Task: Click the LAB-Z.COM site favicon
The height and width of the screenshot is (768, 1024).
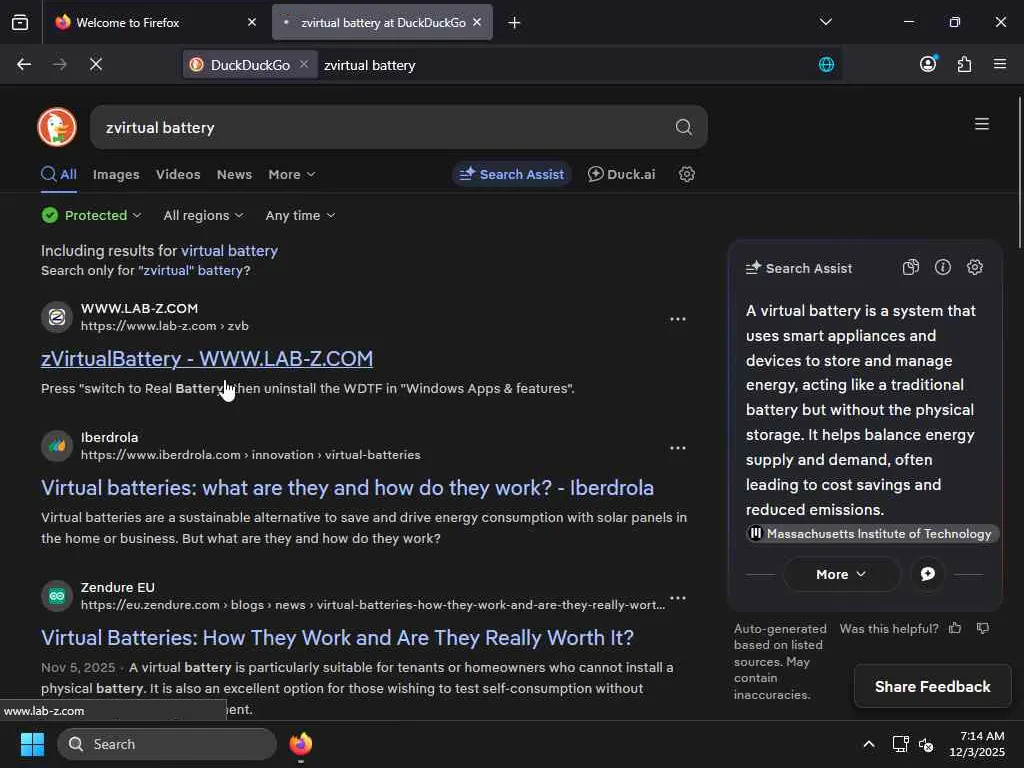Action: 57,317
